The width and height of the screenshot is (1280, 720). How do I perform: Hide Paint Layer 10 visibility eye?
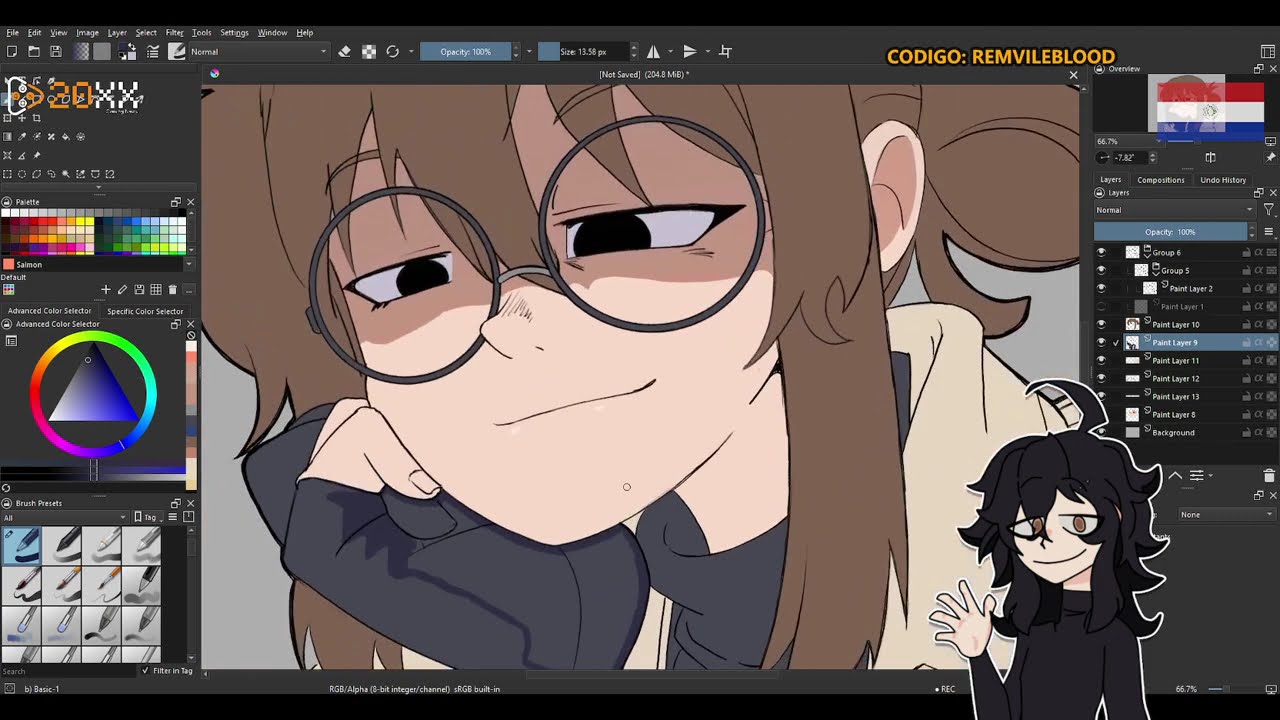[x=1101, y=325]
